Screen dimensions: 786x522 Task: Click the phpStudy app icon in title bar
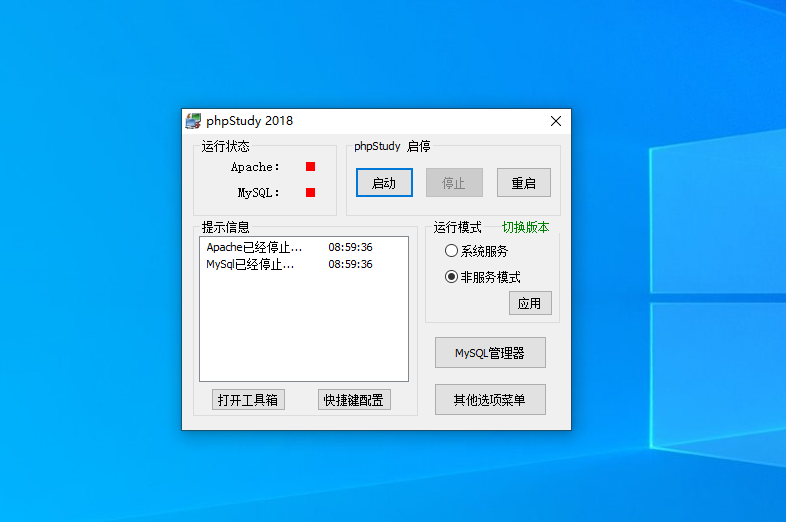coord(193,121)
